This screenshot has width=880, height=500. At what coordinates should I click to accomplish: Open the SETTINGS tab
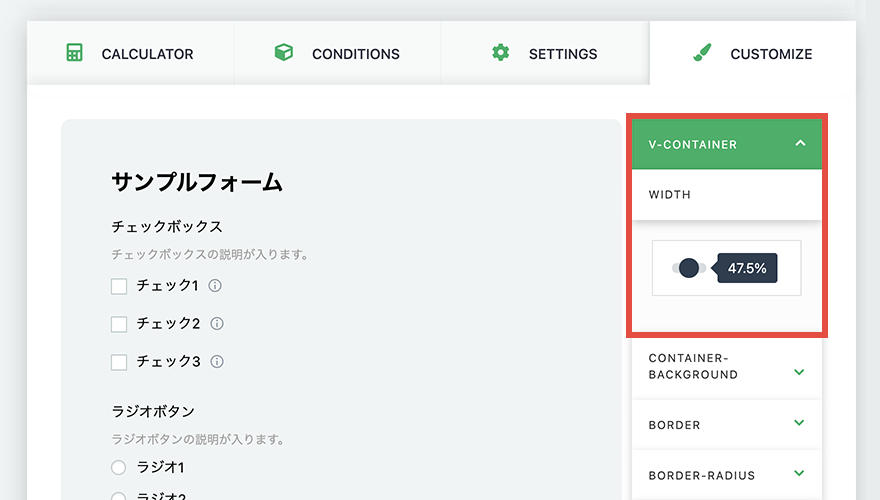coord(545,53)
